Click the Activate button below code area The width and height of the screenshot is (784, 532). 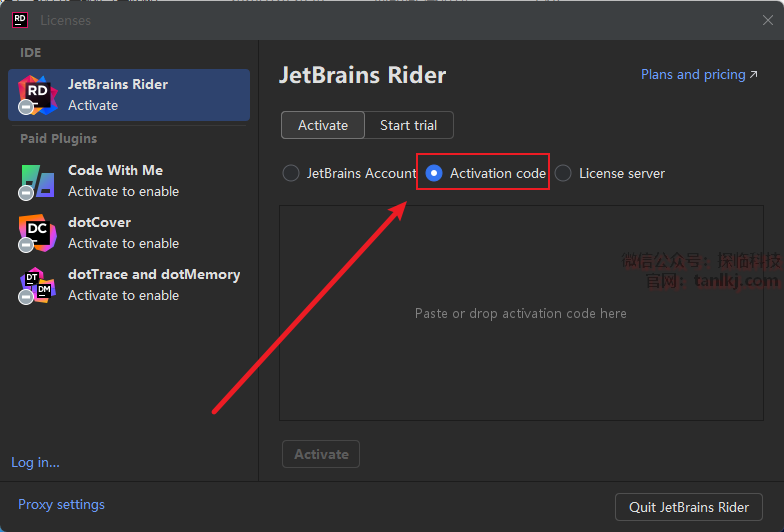pyautogui.click(x=321, y=454)
